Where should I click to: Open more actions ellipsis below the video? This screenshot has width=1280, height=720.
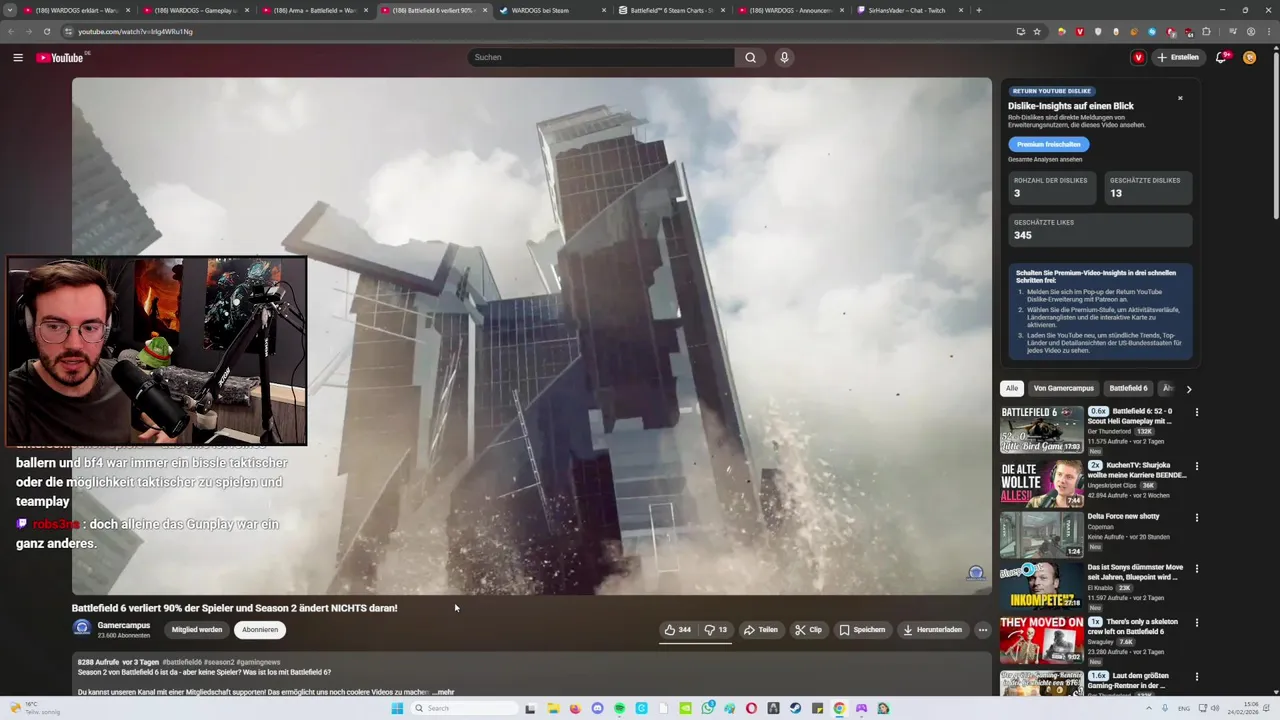(983, 630)
